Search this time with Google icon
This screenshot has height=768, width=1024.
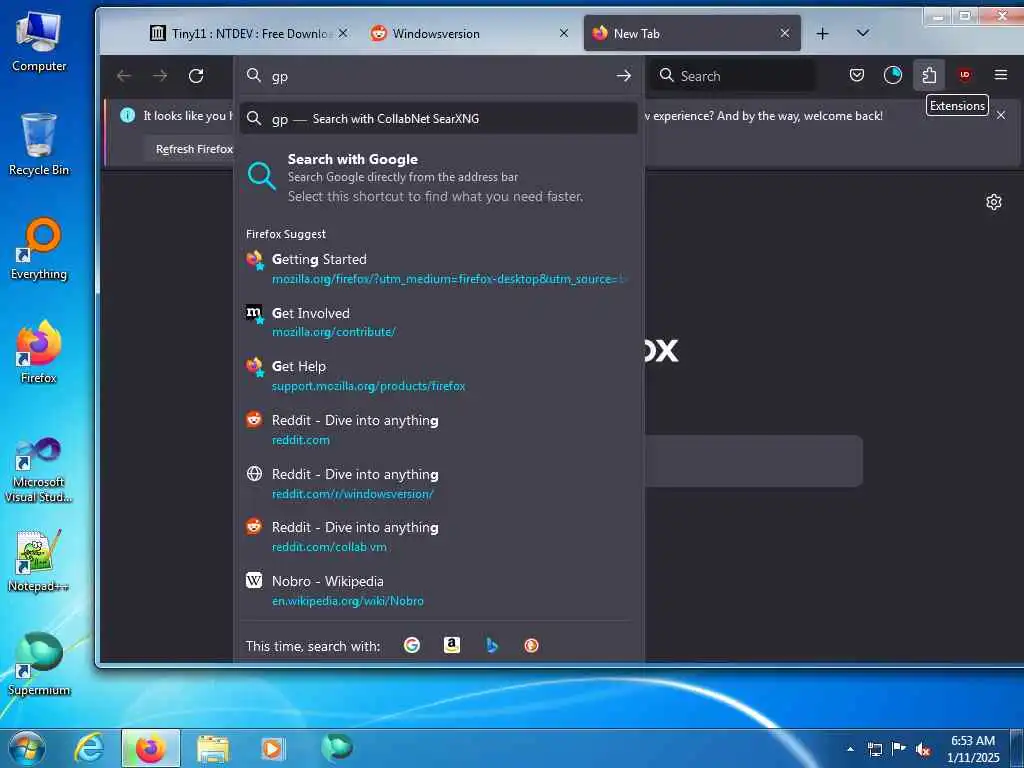point(411,645)
